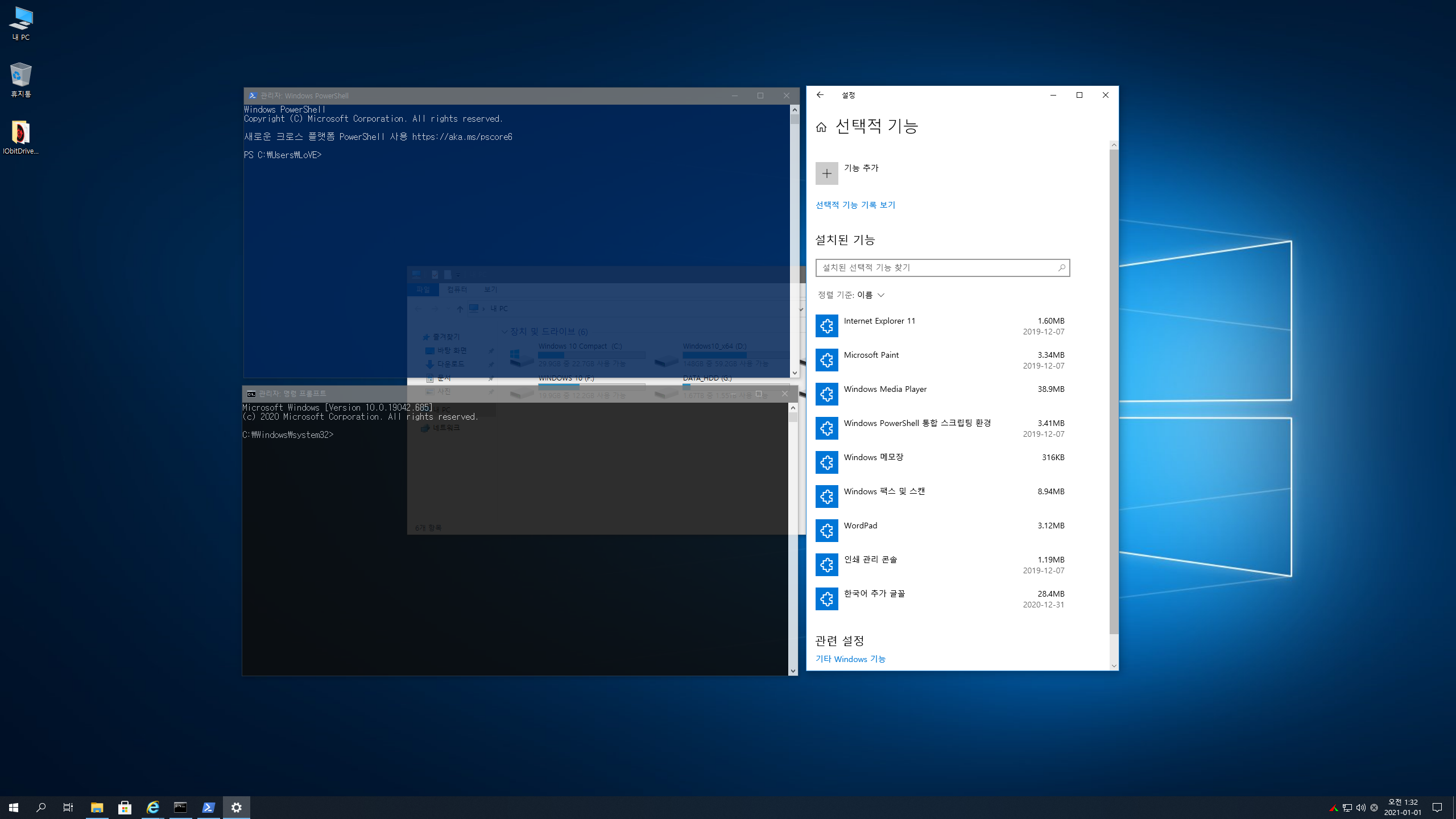This screenshot has height=819, width=1456.
Task: Open the Microsoft Store taskbar icon
Action: [x=125, y=807]
